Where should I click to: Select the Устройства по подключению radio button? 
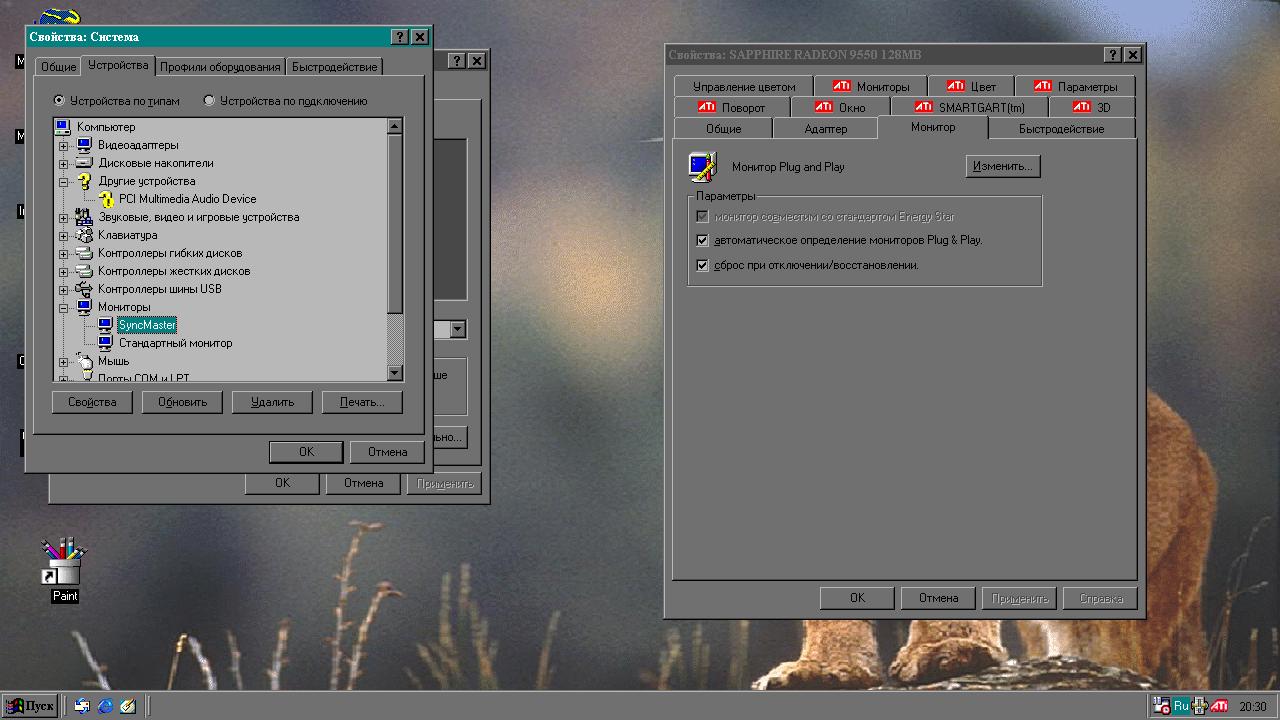[209, 101]
